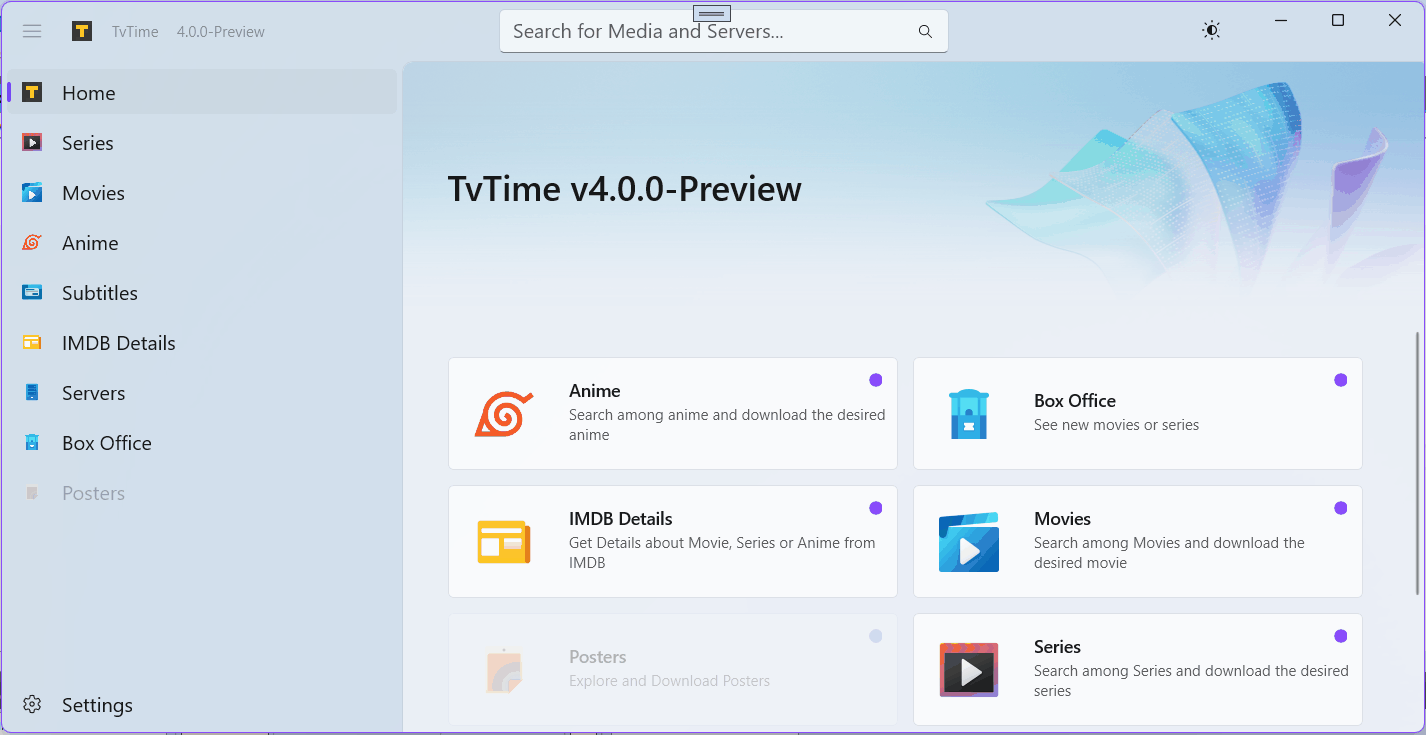Click "Search among anime and download" description
Image resolution: width=1426 pixels, height=735 pixels.
[727, 425]
